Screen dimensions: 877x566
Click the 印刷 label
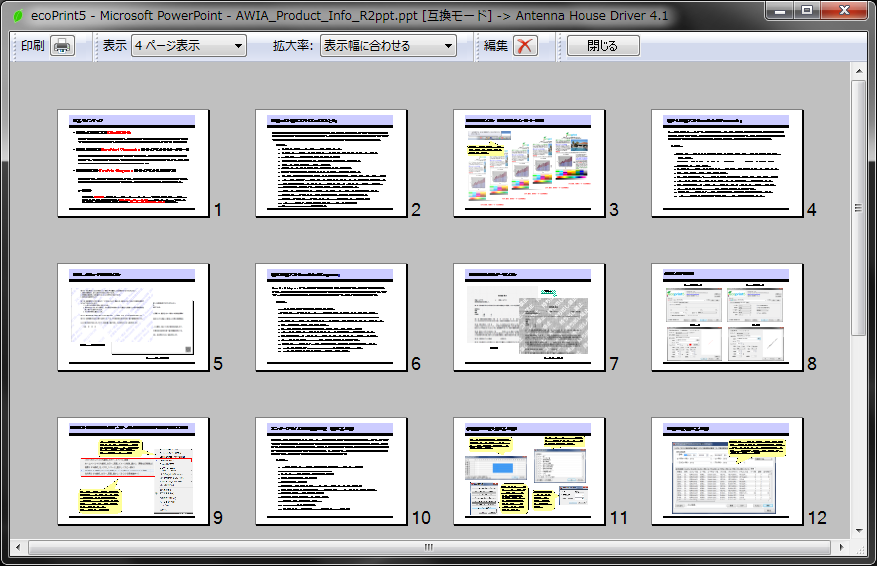[x=32, y=46]
